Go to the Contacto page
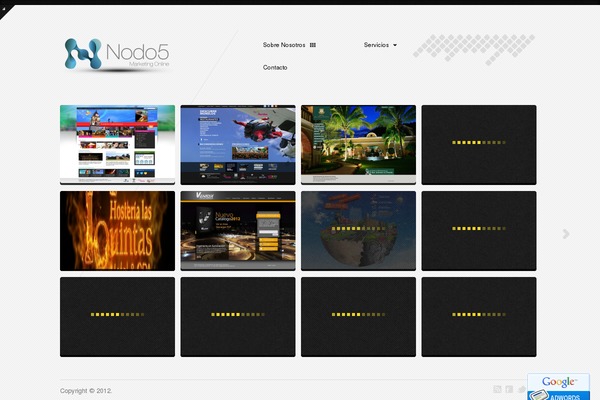 (x=275, y=67)
